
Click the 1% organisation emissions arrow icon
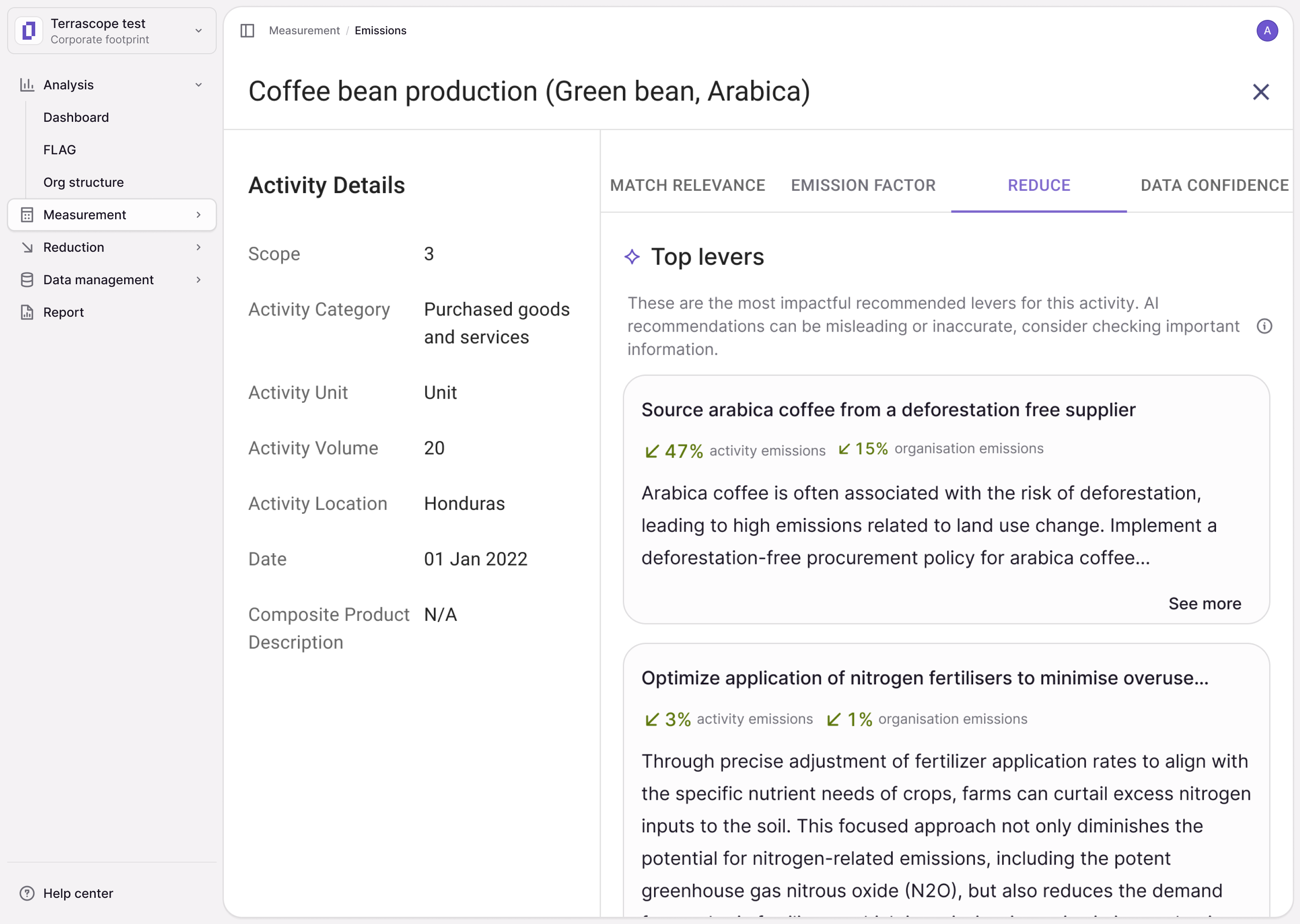[x=833, y=720]
